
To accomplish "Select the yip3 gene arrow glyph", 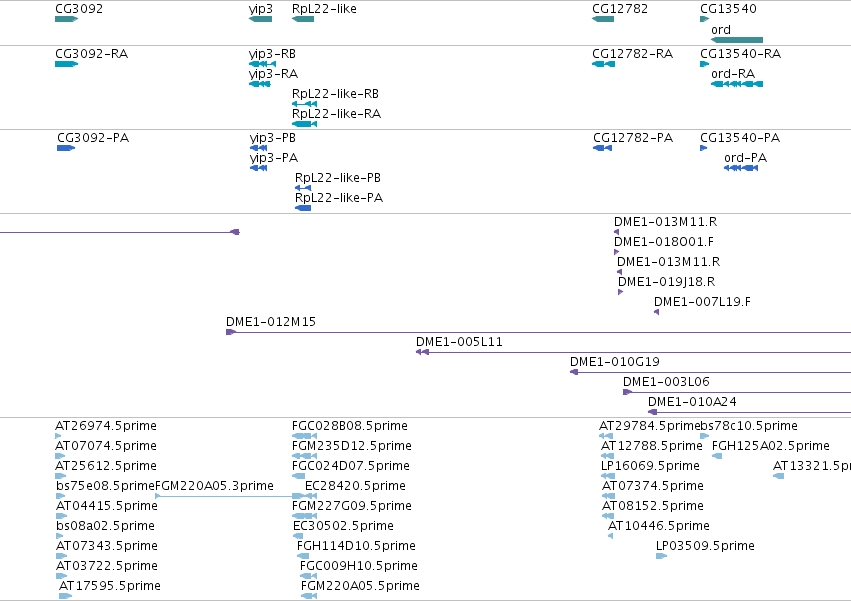I will (261, 19).
